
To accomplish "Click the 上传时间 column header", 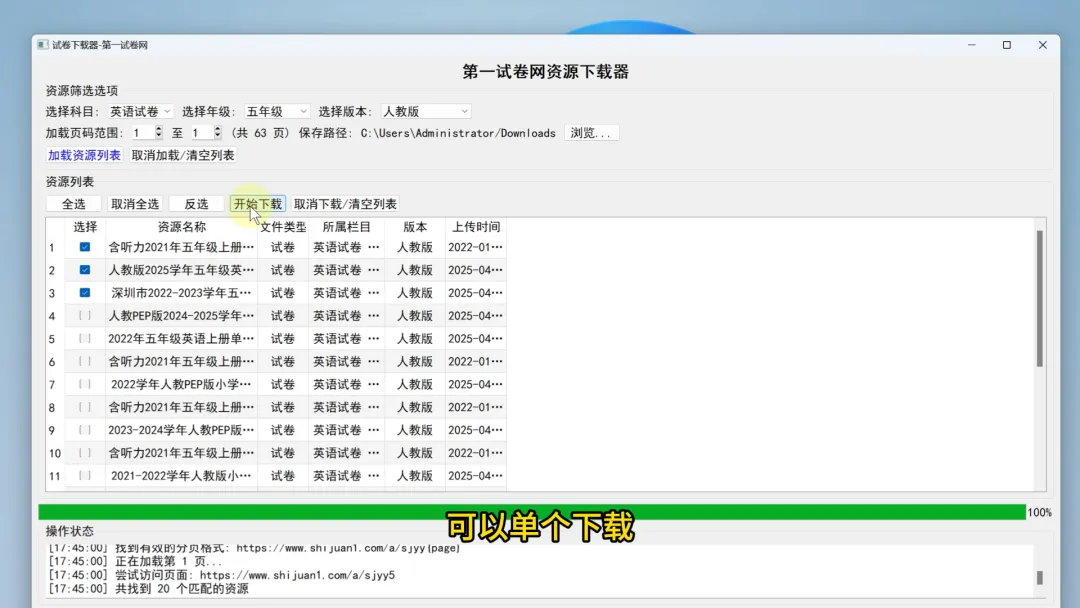I will click(x=475, y=227).
